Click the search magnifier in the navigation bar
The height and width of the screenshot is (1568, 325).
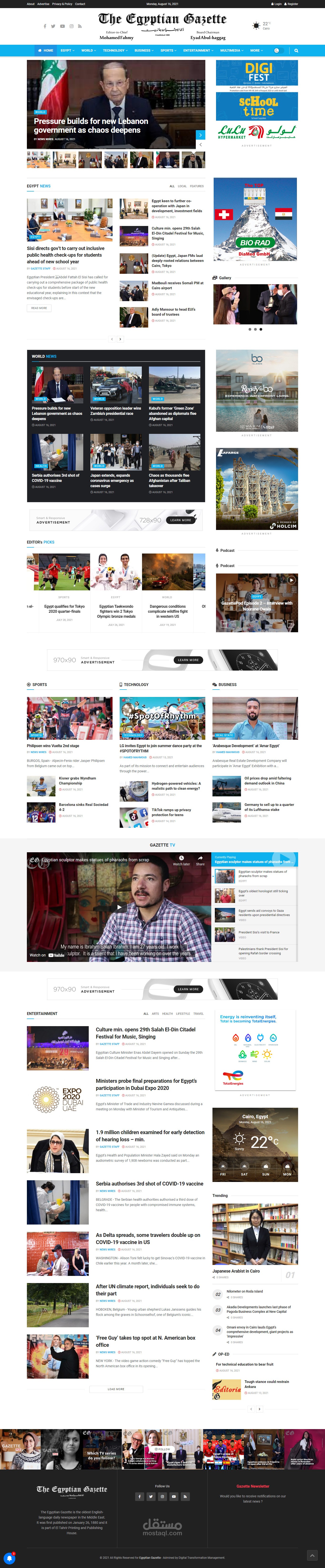(x=296, y=50)
